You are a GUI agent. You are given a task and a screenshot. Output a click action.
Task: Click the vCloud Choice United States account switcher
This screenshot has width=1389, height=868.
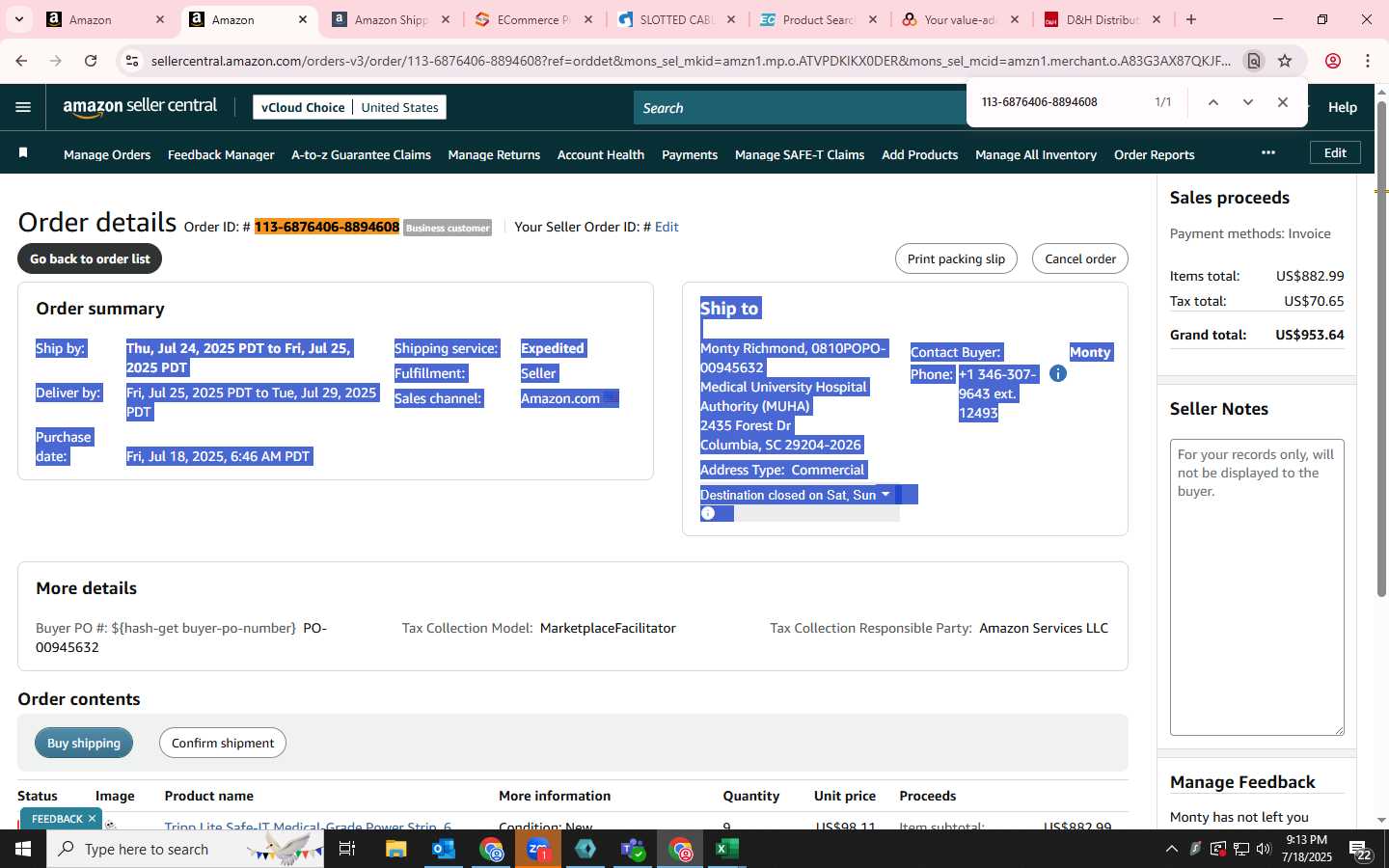349,107
